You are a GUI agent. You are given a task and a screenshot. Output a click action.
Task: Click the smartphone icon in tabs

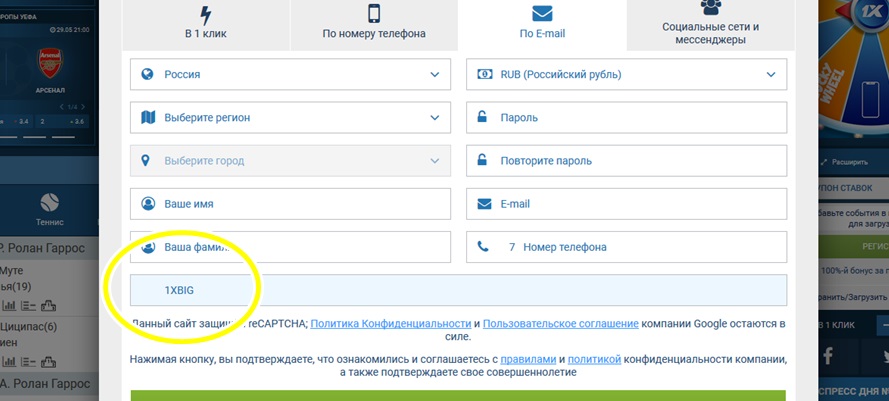coord(374,13)
